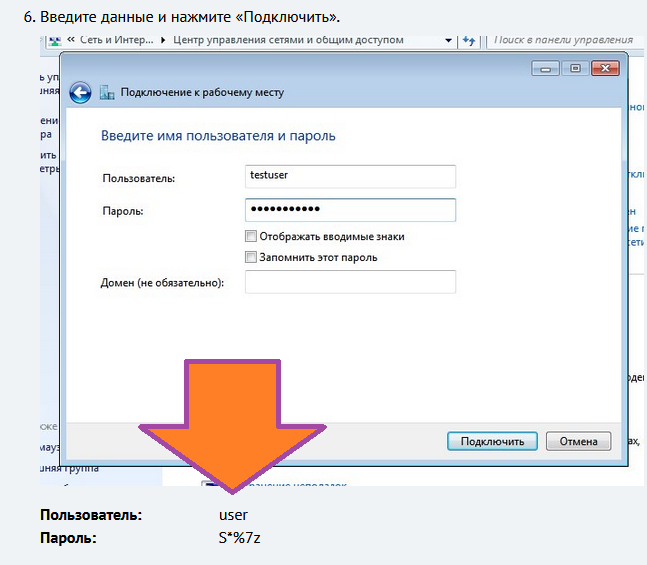Tick the Запомнить этот пароль checkbox
Image resolution: width=647 pixels, height=565 pixels.
[x=251, y=257]
